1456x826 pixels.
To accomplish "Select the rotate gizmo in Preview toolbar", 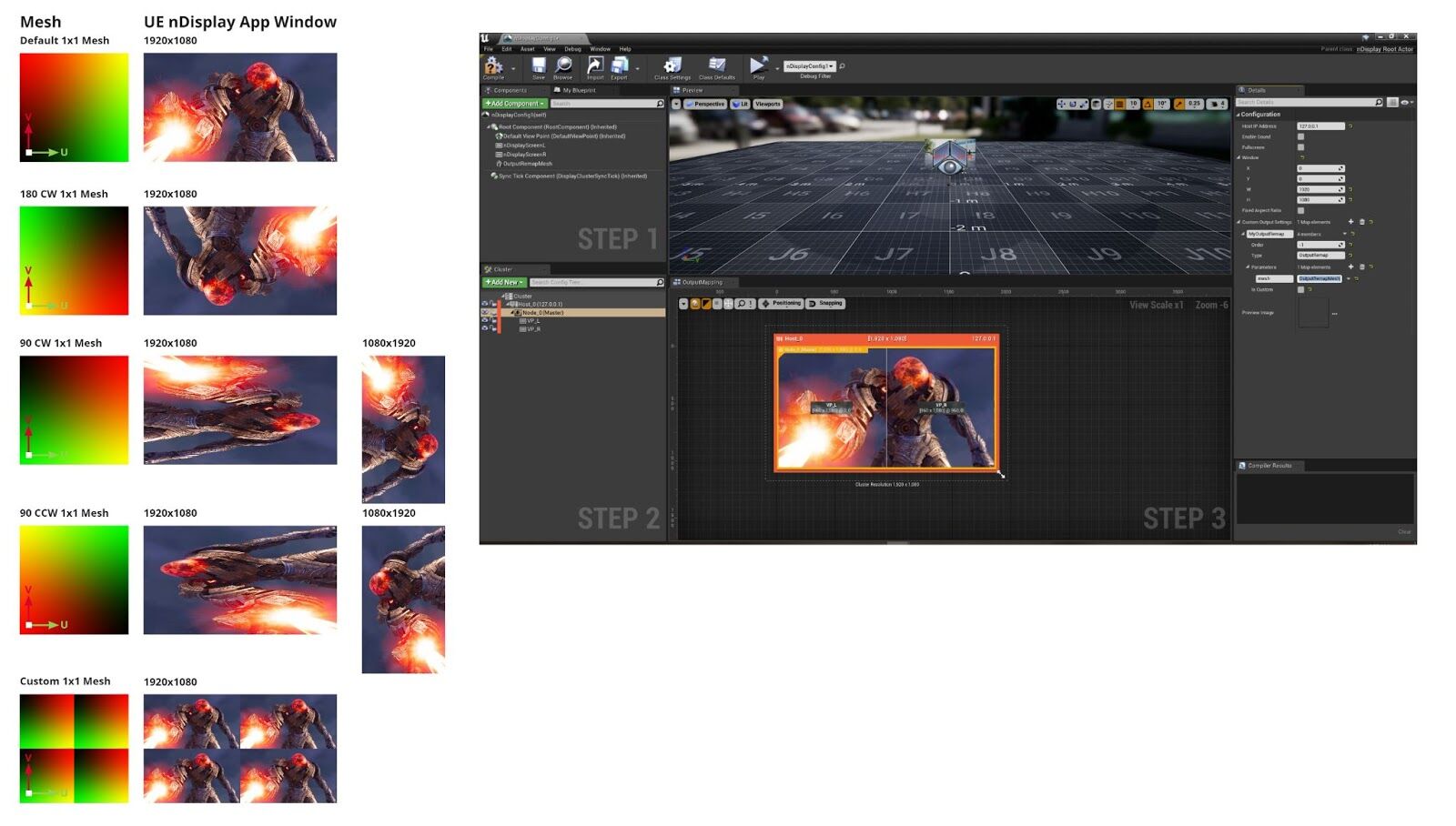I will [x=1072, y=104].
